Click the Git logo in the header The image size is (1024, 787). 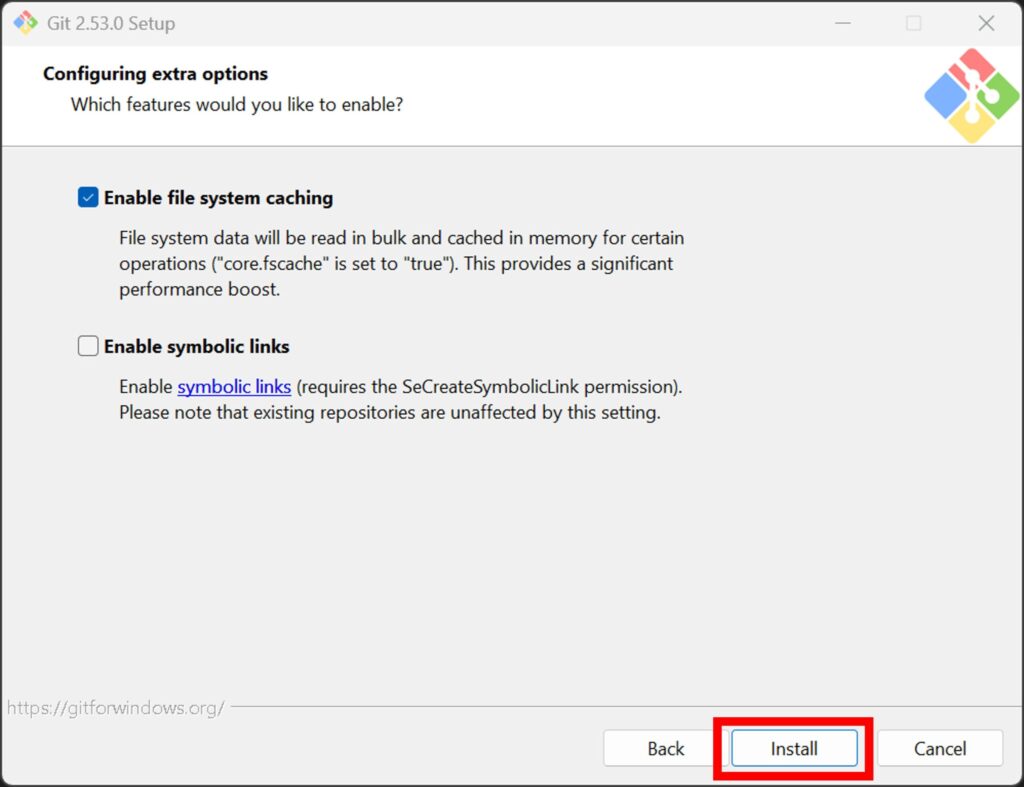(x=971, y=95)
